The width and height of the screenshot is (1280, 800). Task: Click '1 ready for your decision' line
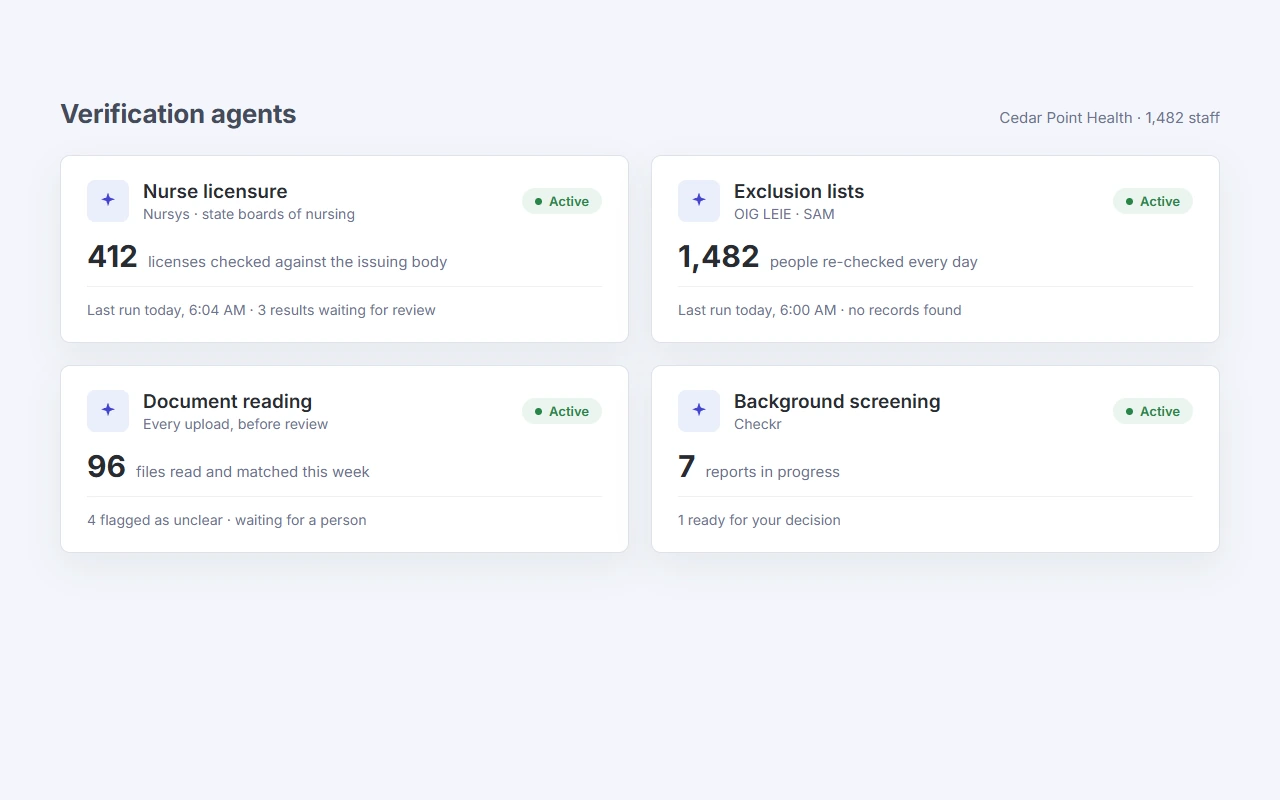(x=759, y=520)
